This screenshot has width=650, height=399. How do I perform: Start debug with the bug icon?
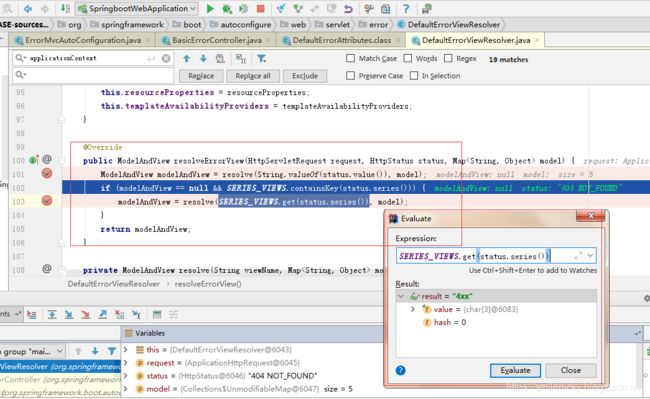(x=227, y=8)
